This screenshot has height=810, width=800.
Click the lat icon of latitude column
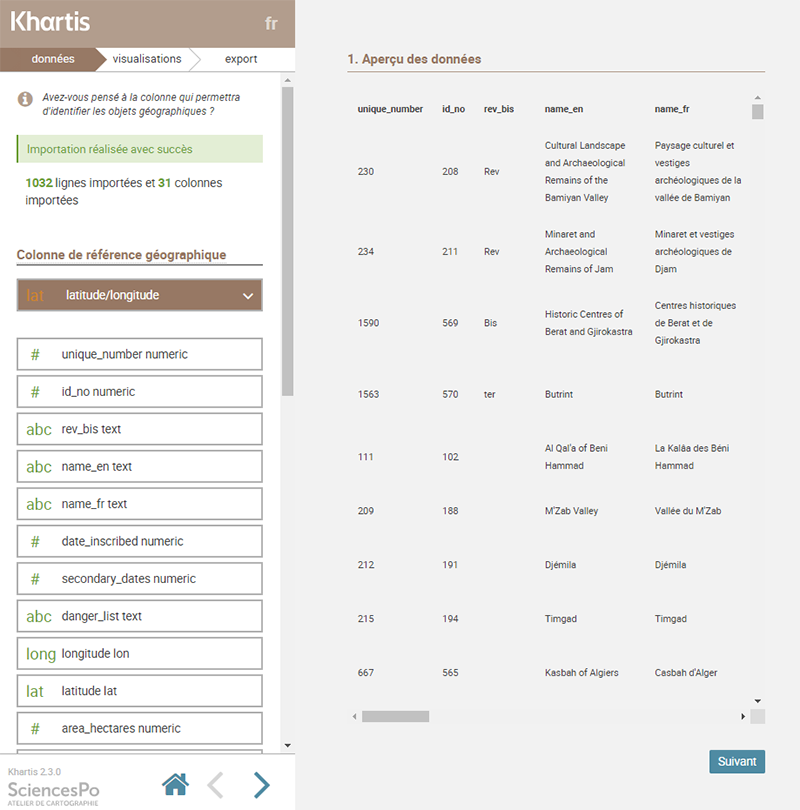click(35, 691)
